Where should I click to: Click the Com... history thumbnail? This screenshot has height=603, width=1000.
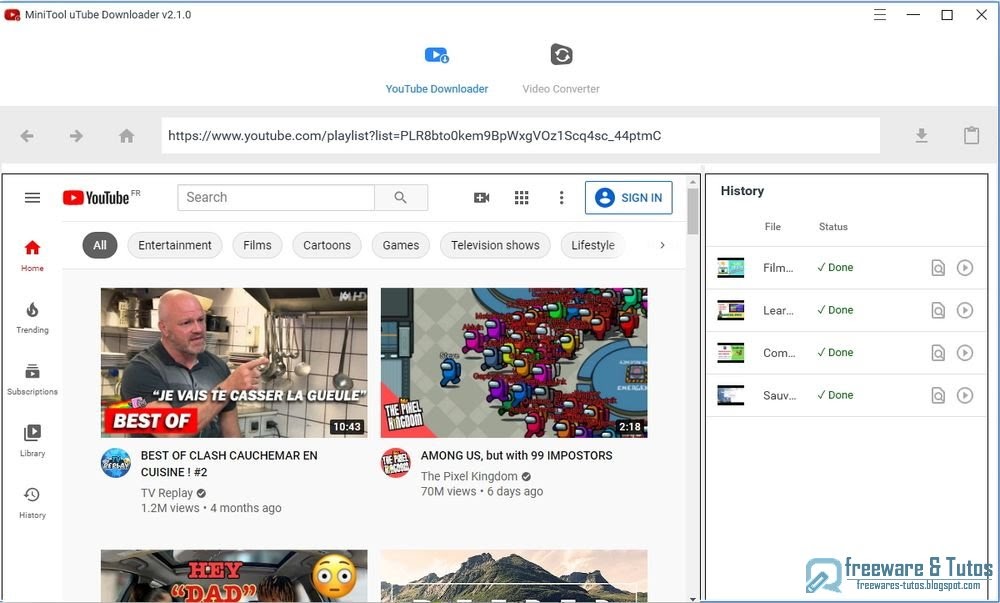[731, 352]
